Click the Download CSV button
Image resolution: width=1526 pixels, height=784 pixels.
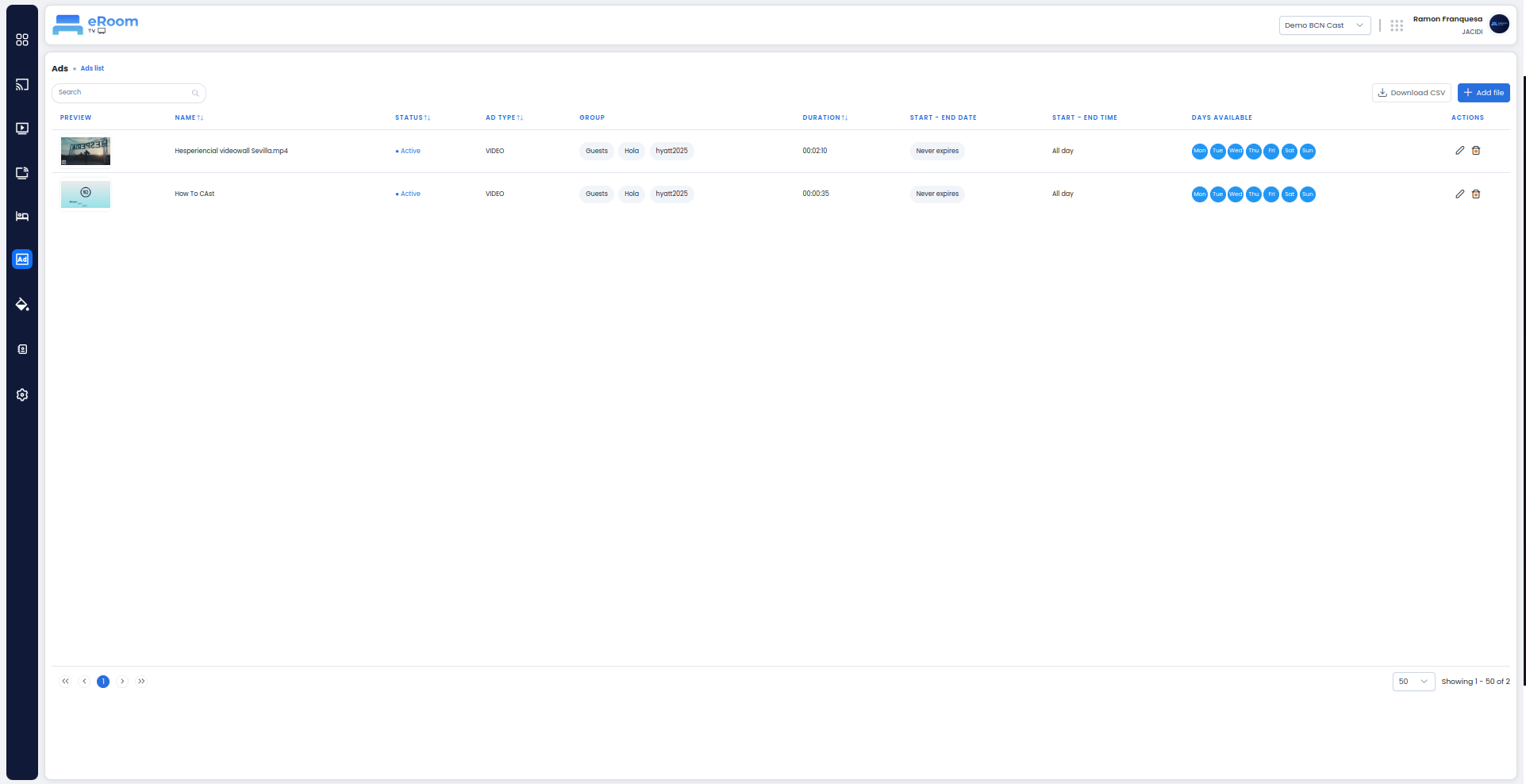1411,93
